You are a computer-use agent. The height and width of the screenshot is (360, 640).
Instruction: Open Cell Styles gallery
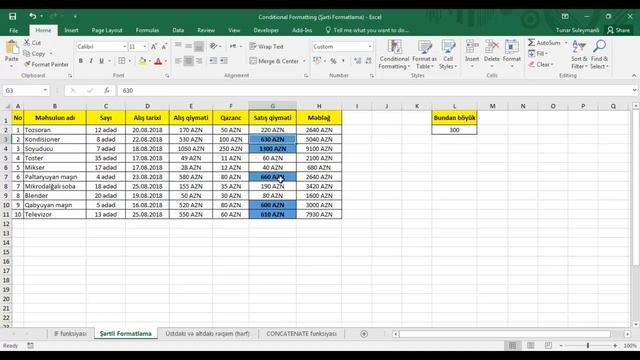point(448,55)
